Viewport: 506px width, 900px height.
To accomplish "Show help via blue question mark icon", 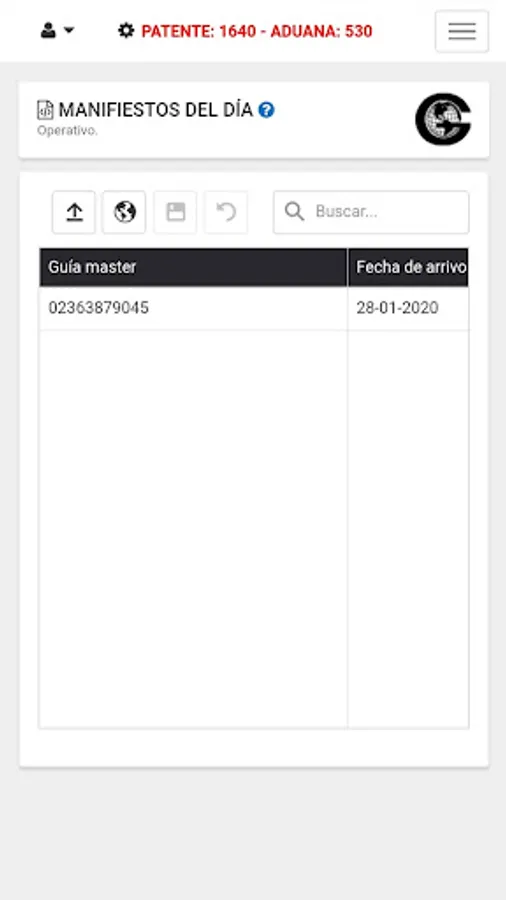I will (x=266, y=110).
